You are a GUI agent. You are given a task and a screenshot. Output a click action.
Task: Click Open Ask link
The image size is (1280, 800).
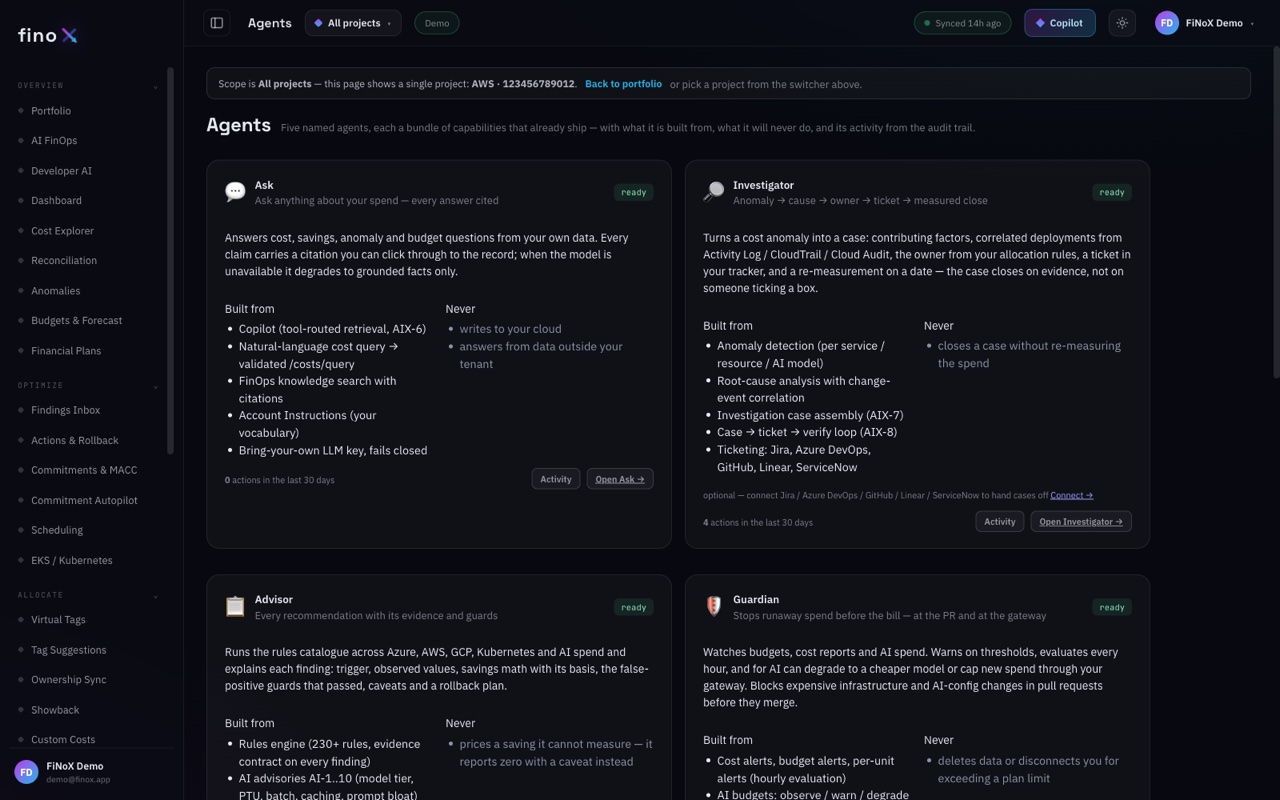pos(620,479)
